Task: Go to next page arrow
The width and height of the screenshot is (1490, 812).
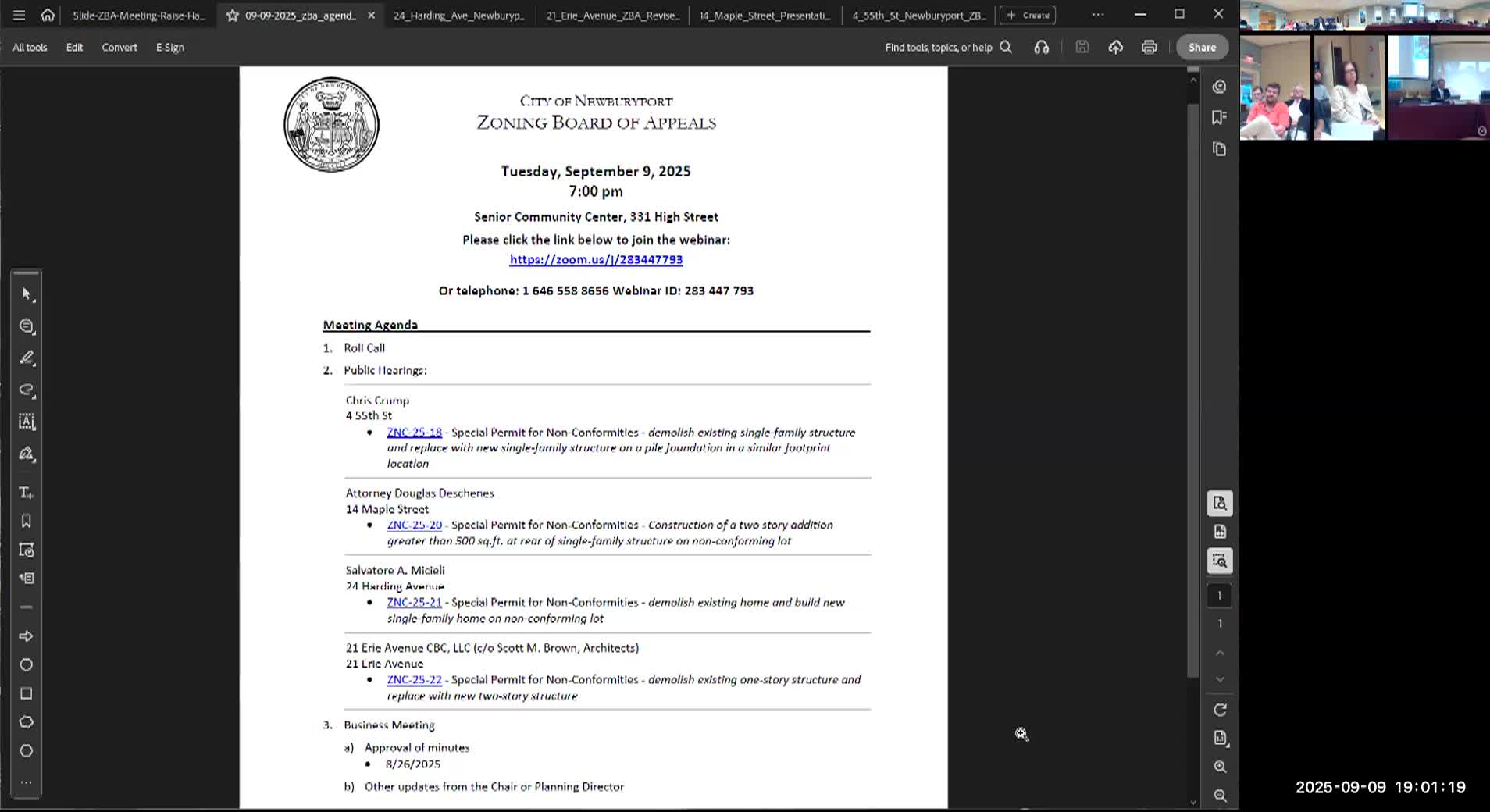Action: 1220,680
